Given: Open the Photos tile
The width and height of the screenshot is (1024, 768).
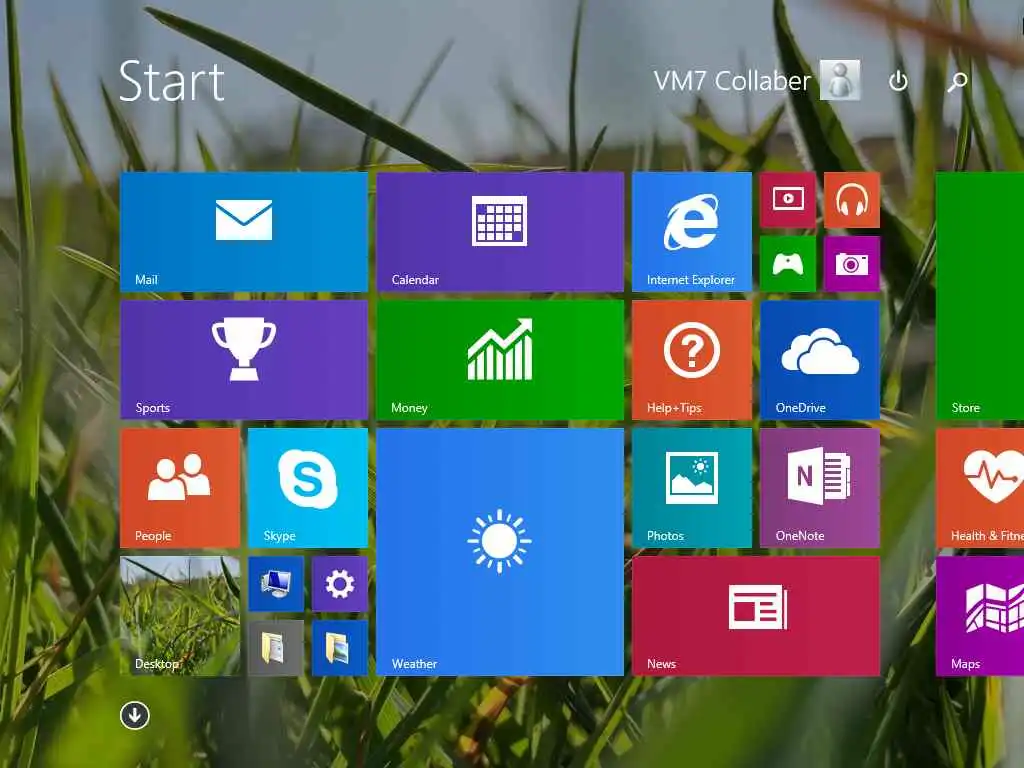Looking at the screenshot, I should pyautogui.click(x=692, y=488).
